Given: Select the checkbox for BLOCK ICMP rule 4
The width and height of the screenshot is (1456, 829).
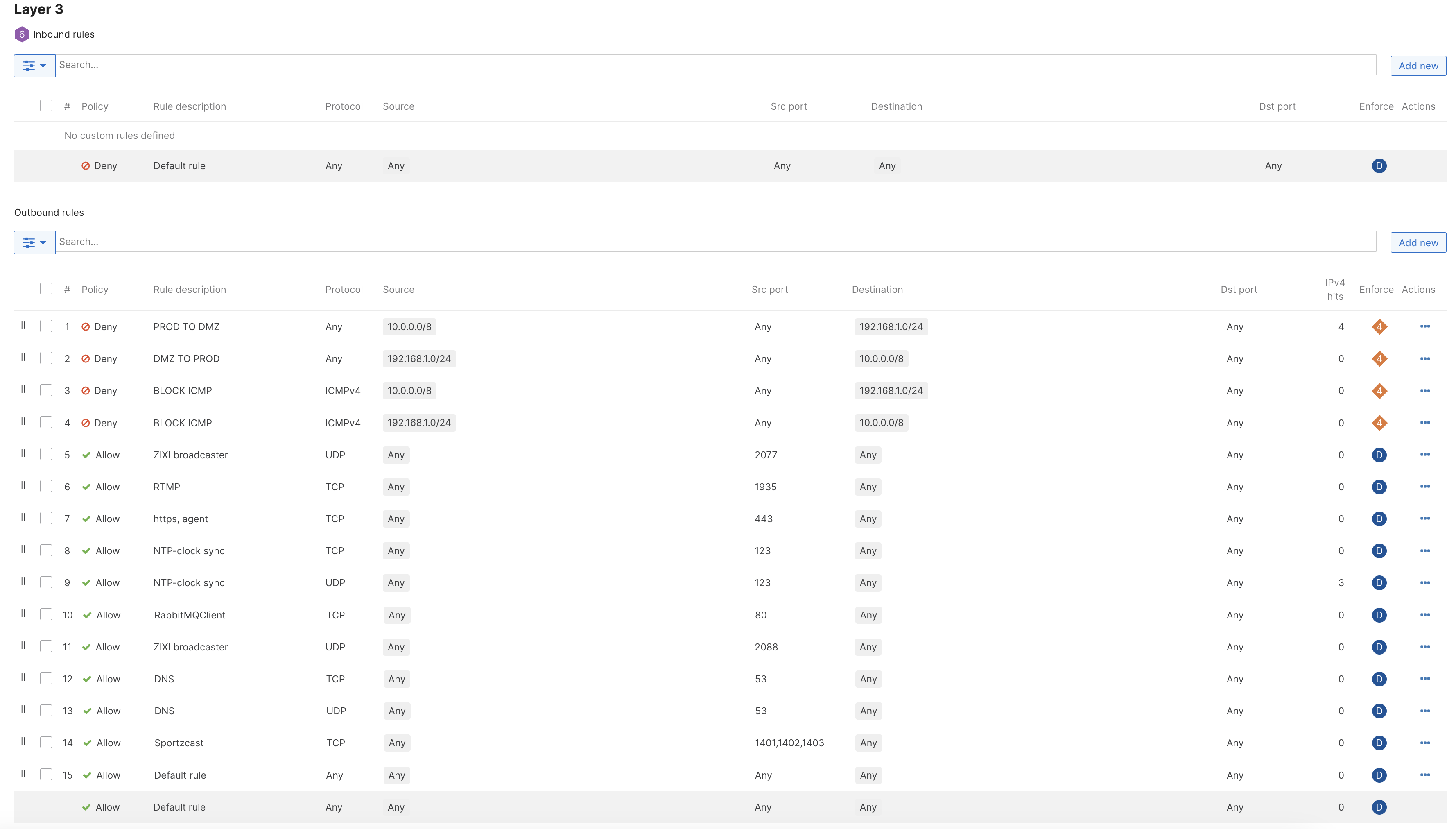Looking at the screenshot, I should click(x=46, y=422).
